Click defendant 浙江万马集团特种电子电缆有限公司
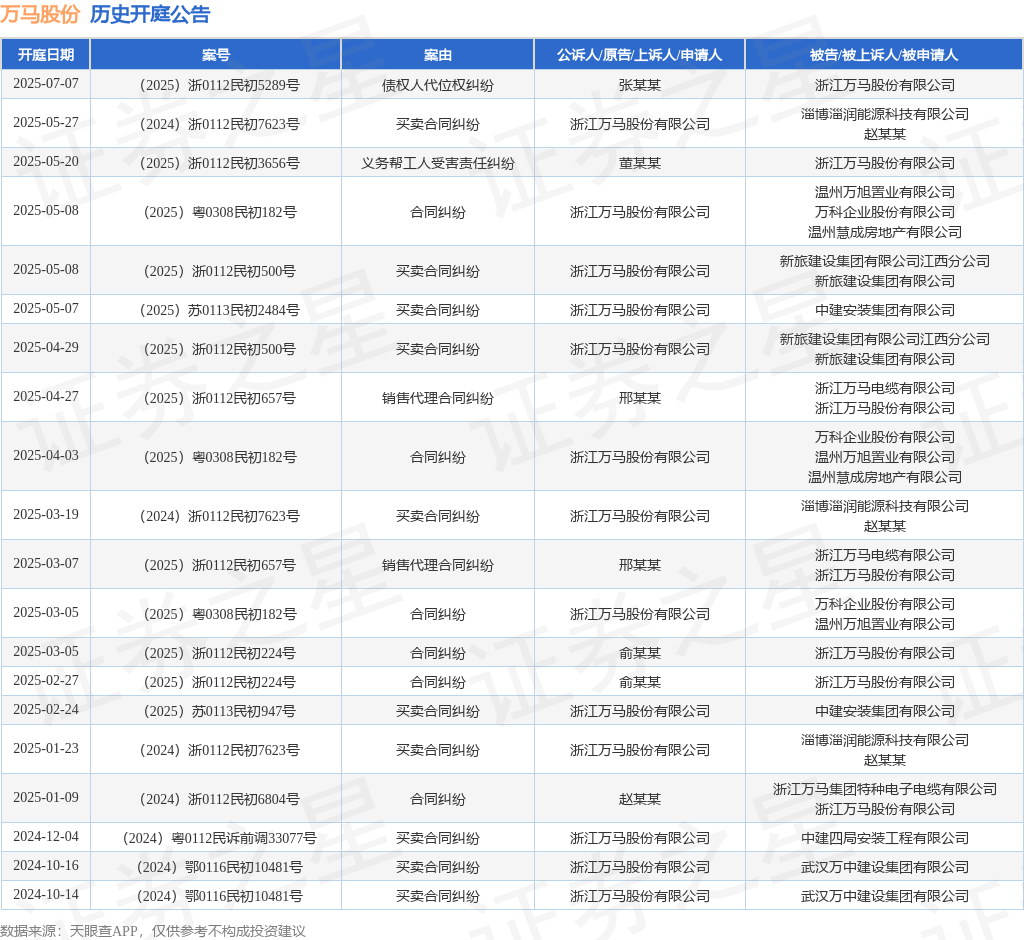 tap(884, 789)
